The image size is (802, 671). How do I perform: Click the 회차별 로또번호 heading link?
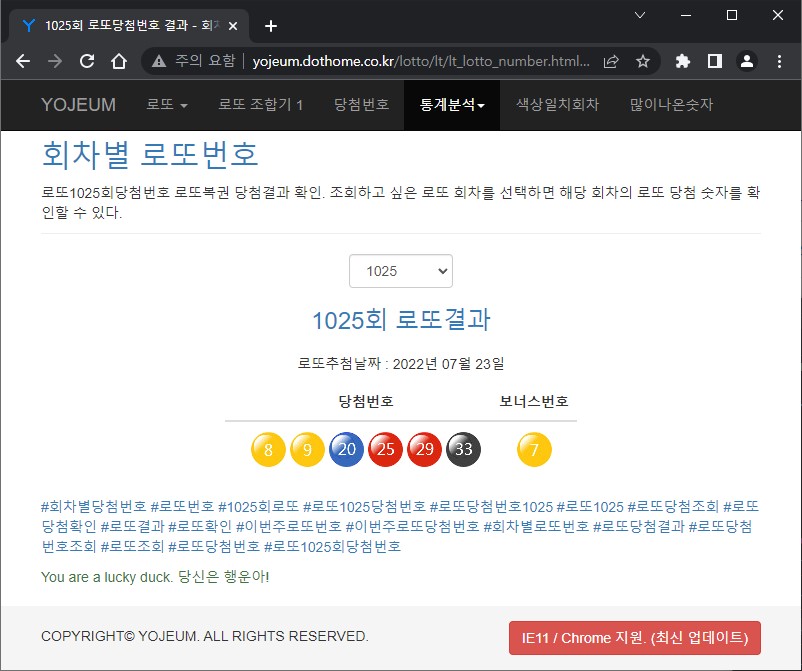pyautogui.click(x=150, y=154)
